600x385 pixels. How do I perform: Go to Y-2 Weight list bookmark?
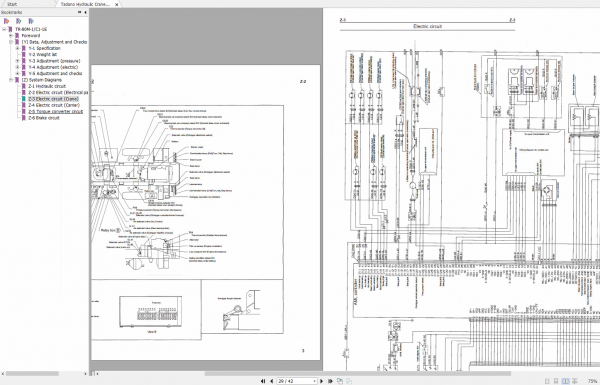click(x=42, y=54)
